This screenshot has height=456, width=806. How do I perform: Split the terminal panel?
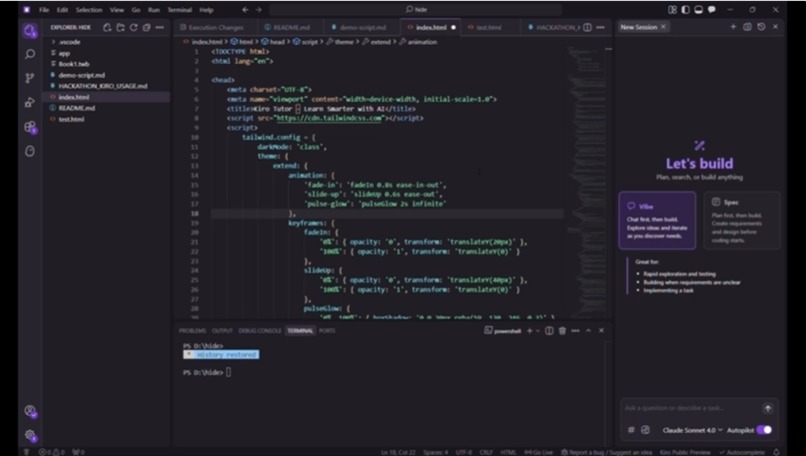pos(549,331)
